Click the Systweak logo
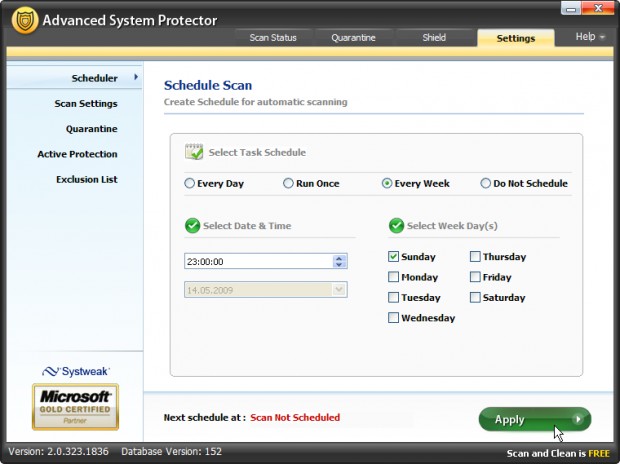Screen dimensions: 620x464 76,371
